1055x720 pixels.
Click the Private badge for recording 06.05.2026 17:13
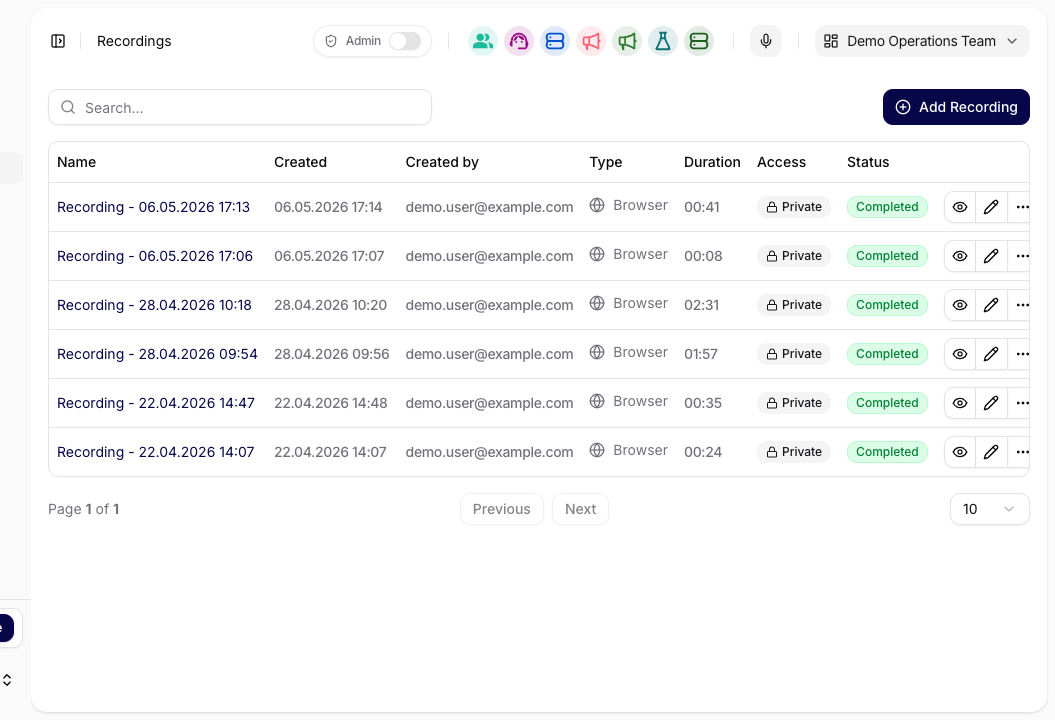point(794,207)
